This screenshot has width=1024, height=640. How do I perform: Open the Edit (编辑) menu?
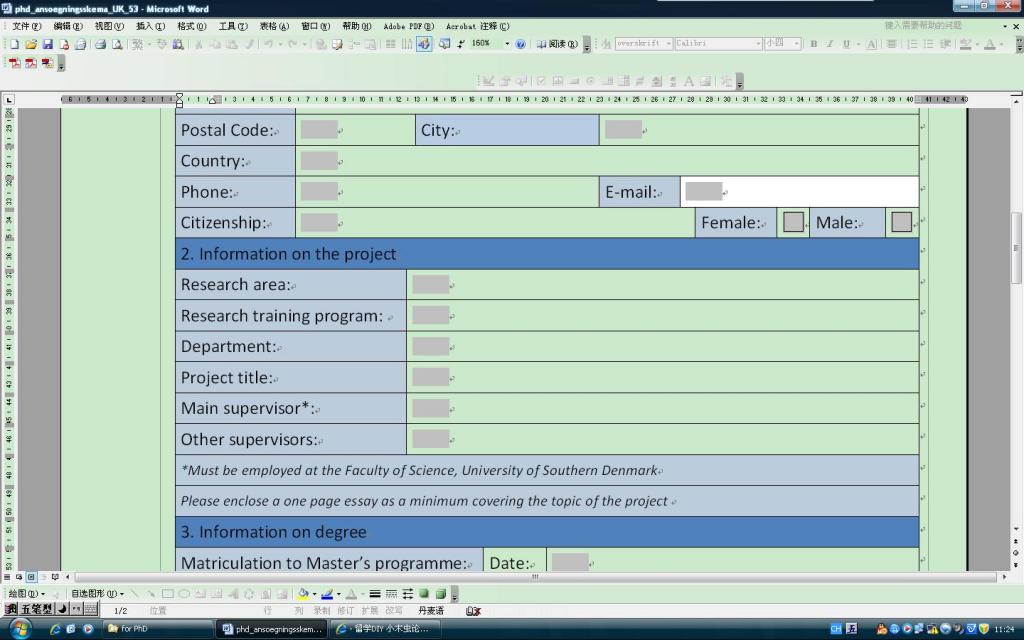coord(68,26)
